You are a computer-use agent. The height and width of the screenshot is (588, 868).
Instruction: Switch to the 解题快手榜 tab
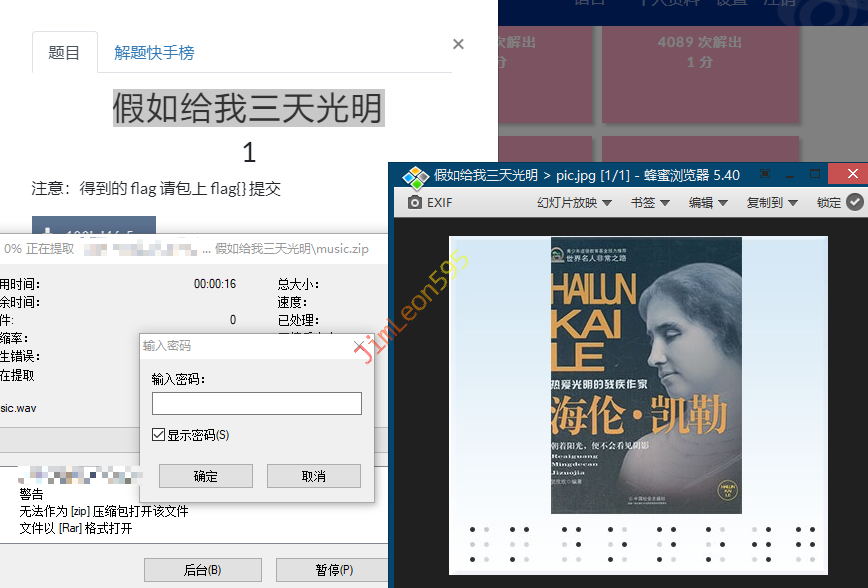tap(154, 53)
